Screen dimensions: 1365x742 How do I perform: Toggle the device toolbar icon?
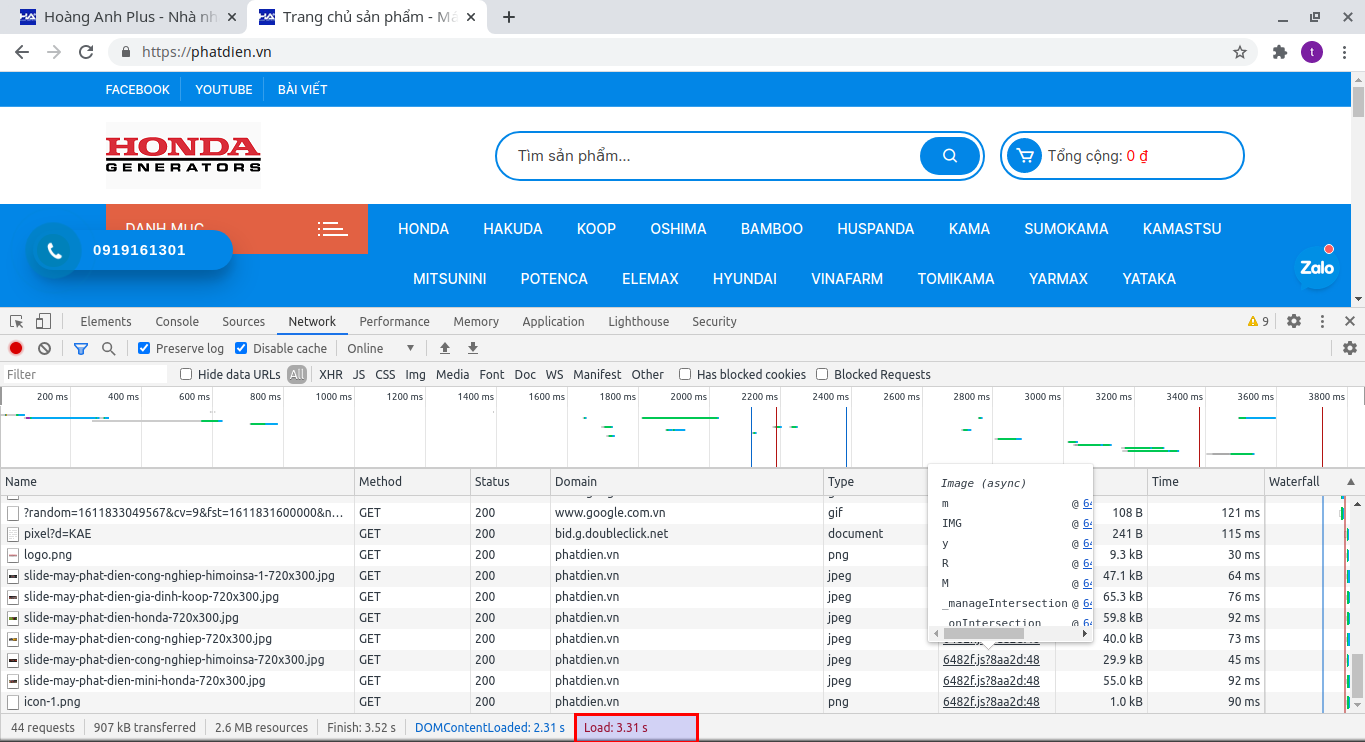(x=43, y=321)
